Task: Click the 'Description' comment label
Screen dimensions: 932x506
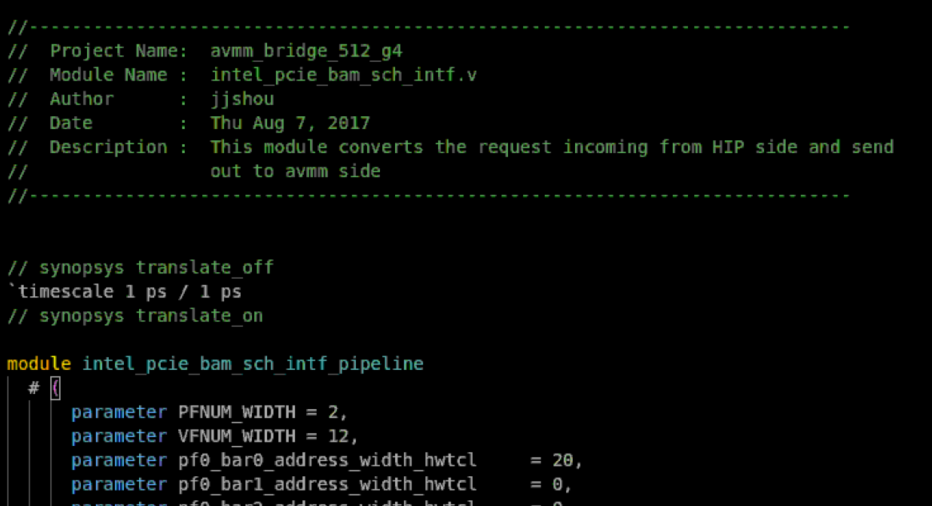Action: [108, 147]
